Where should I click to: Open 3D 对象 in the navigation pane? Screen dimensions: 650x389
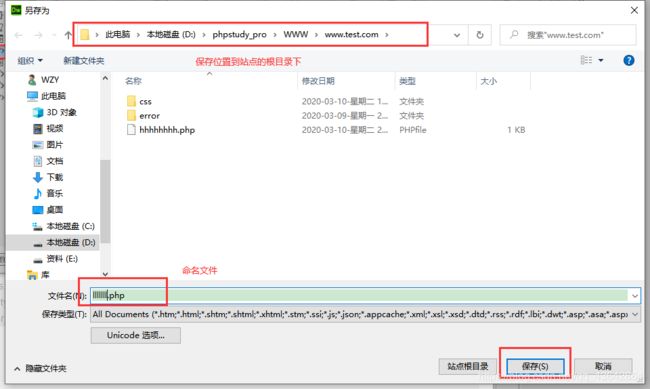click(x=61, y=112)
